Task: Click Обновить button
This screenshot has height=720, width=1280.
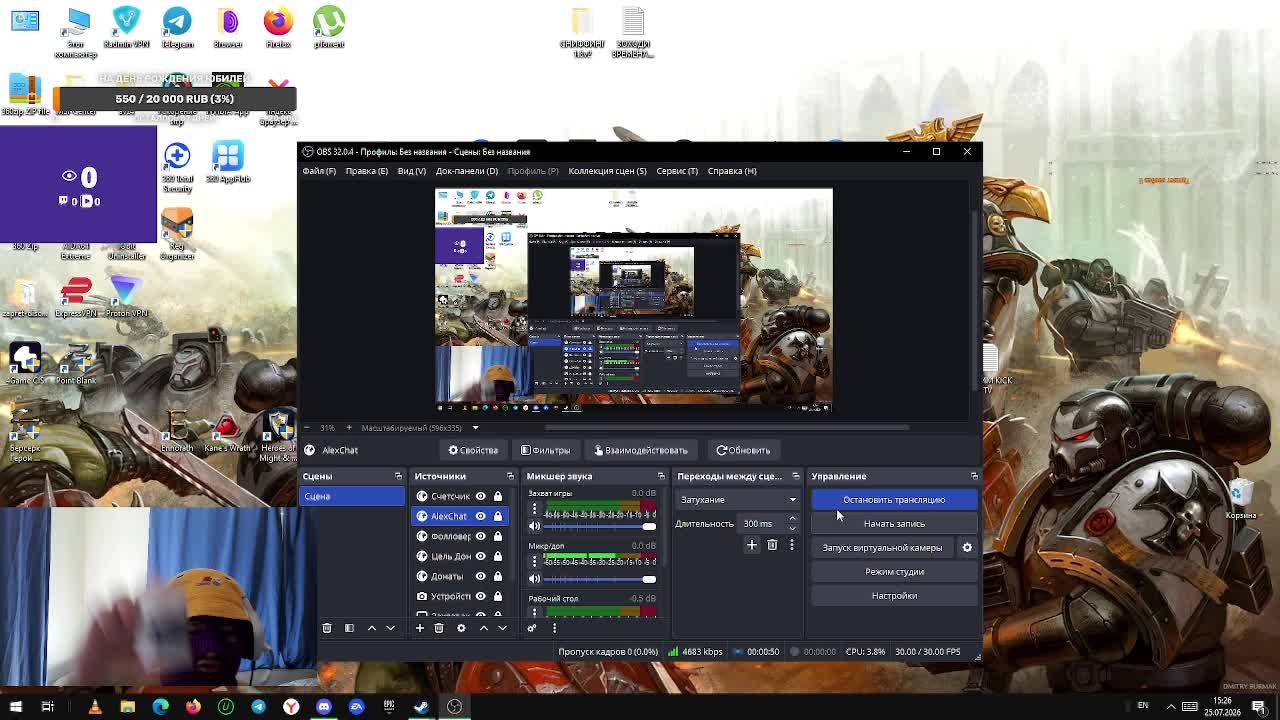Action: (743, 450)
